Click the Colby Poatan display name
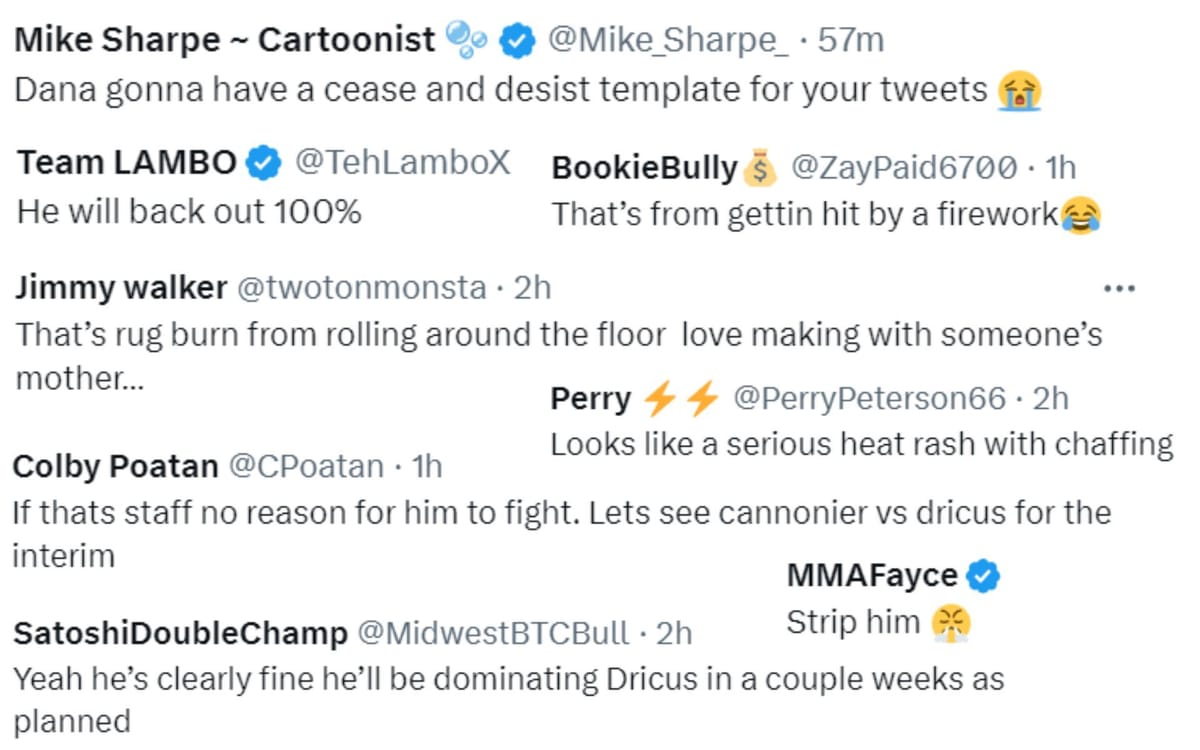 [115, 466]
